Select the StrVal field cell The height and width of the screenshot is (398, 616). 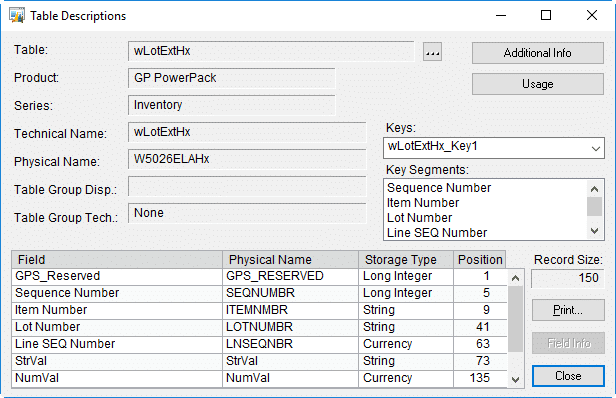click(x=117, y=361)
